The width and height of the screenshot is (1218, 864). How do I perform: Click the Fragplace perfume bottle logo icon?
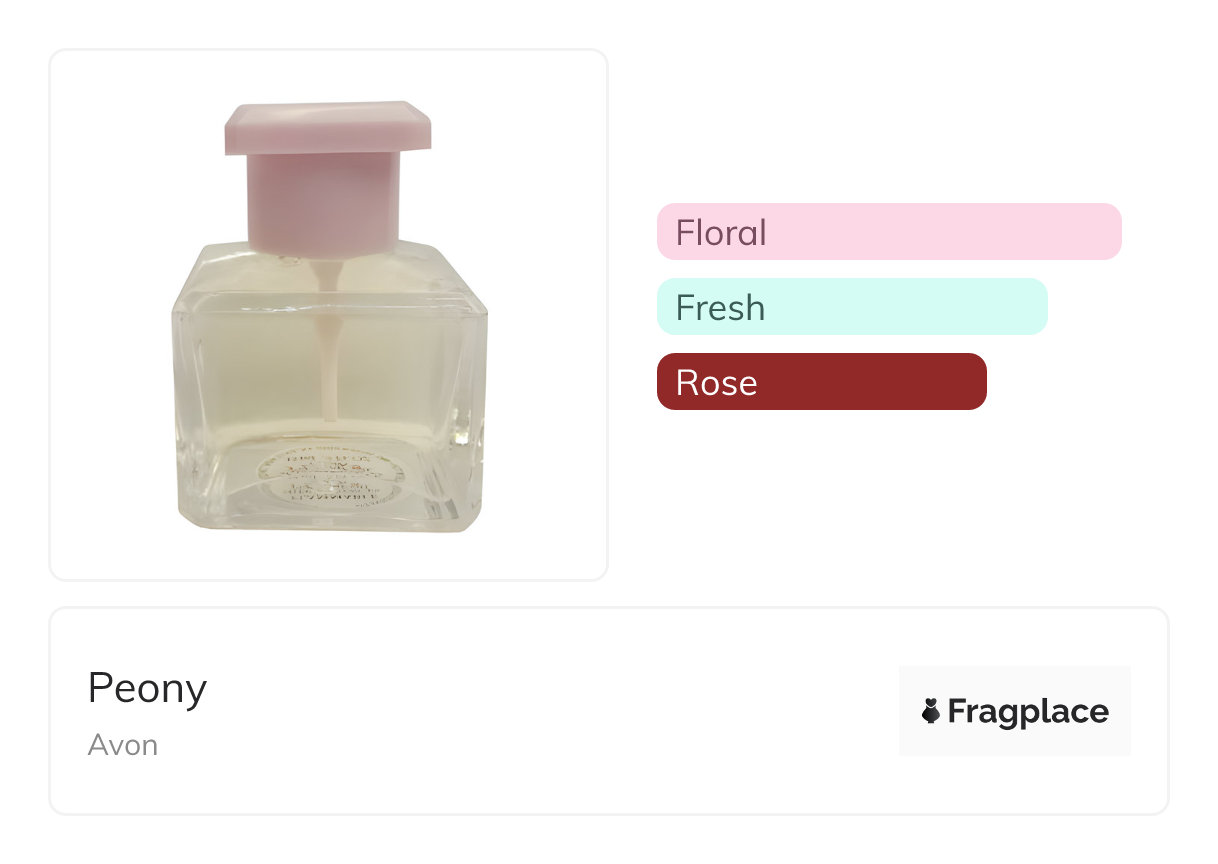pos(931,712)
